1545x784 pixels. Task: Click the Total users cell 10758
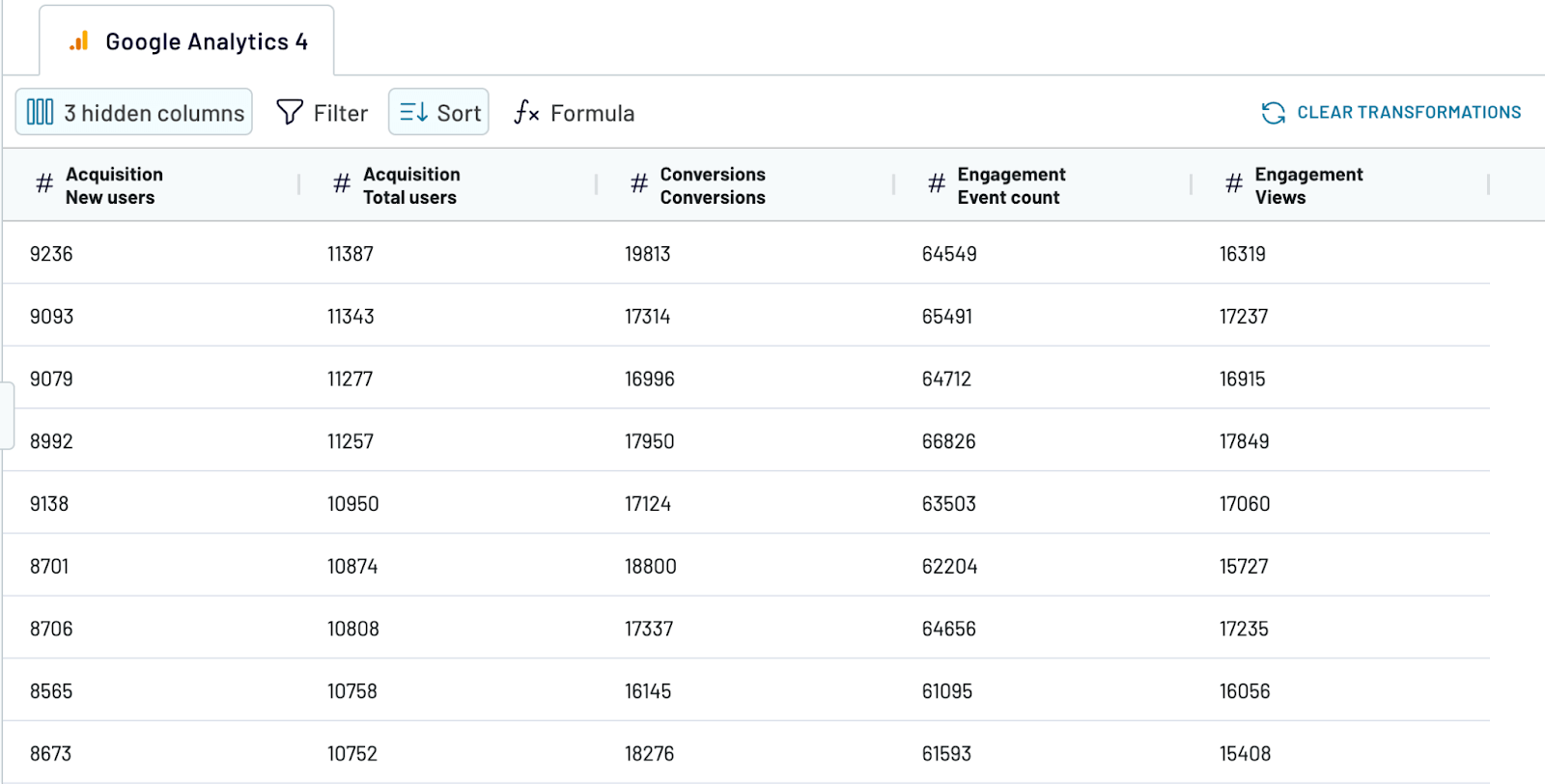point(352,692)
